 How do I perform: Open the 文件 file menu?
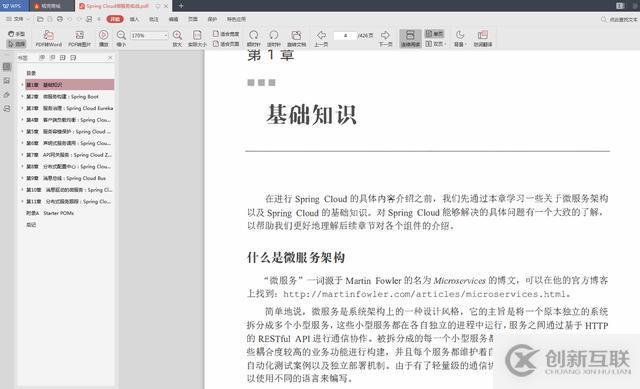point(18,19)
